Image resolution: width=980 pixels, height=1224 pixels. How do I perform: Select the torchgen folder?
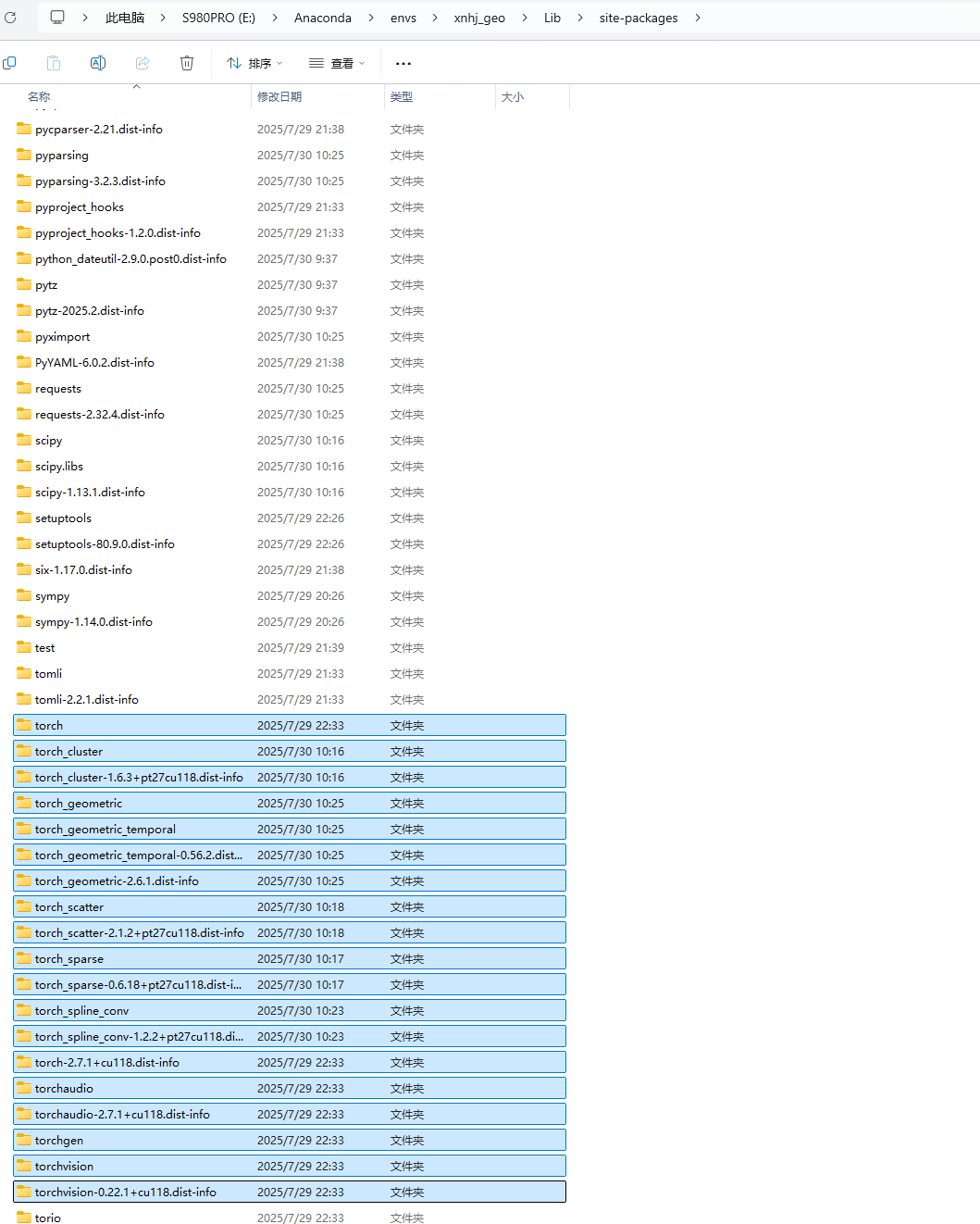click(290, 1141)
